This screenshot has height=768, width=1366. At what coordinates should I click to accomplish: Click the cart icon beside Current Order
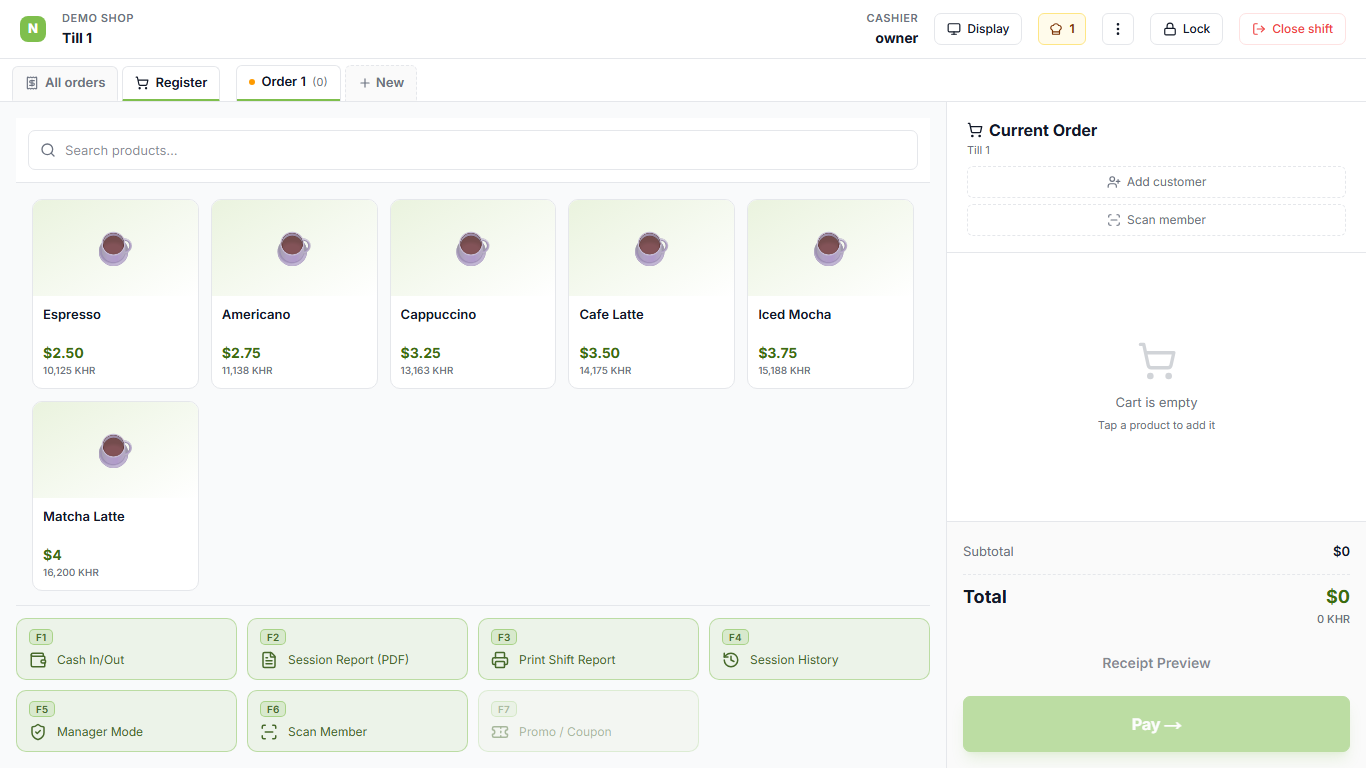pyautogui.click(x=975, y=130)
